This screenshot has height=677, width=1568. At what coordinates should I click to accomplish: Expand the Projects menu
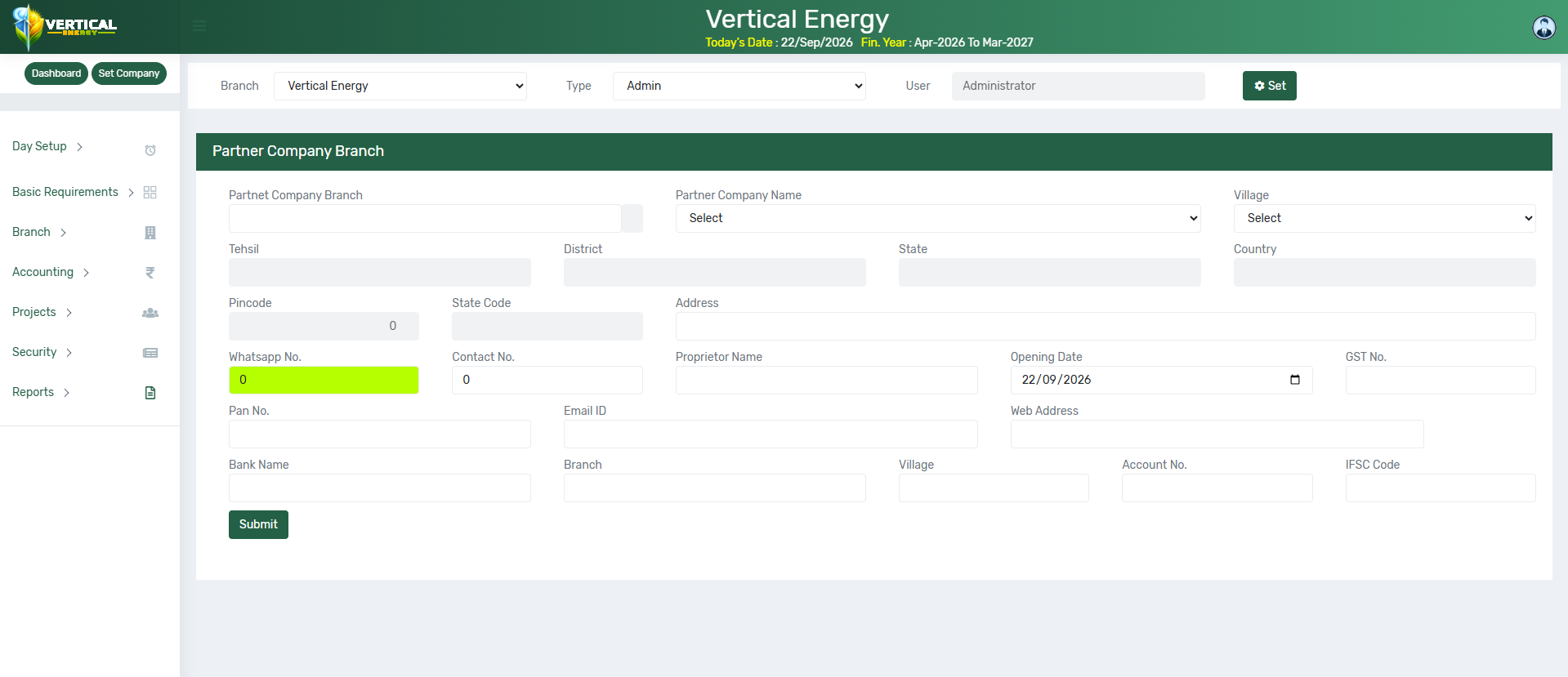click(42, 312)
